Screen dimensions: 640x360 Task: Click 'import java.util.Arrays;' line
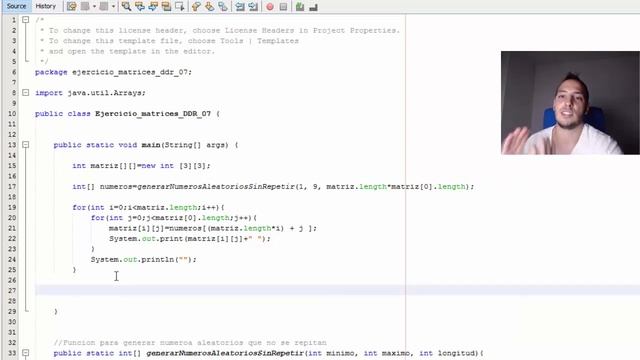(90, 93)
